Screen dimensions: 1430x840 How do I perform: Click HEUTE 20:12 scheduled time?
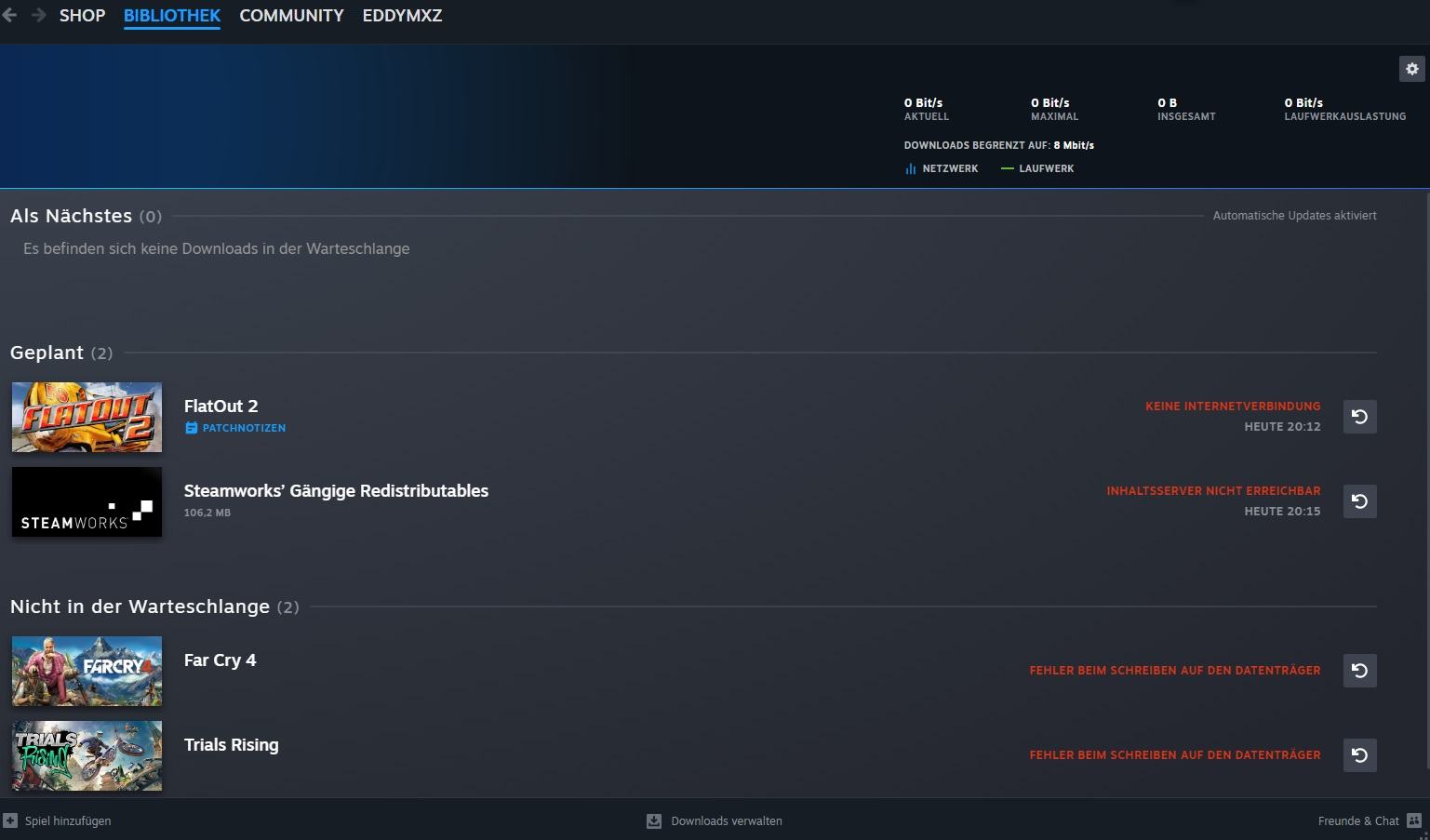tap(1282, 426)
